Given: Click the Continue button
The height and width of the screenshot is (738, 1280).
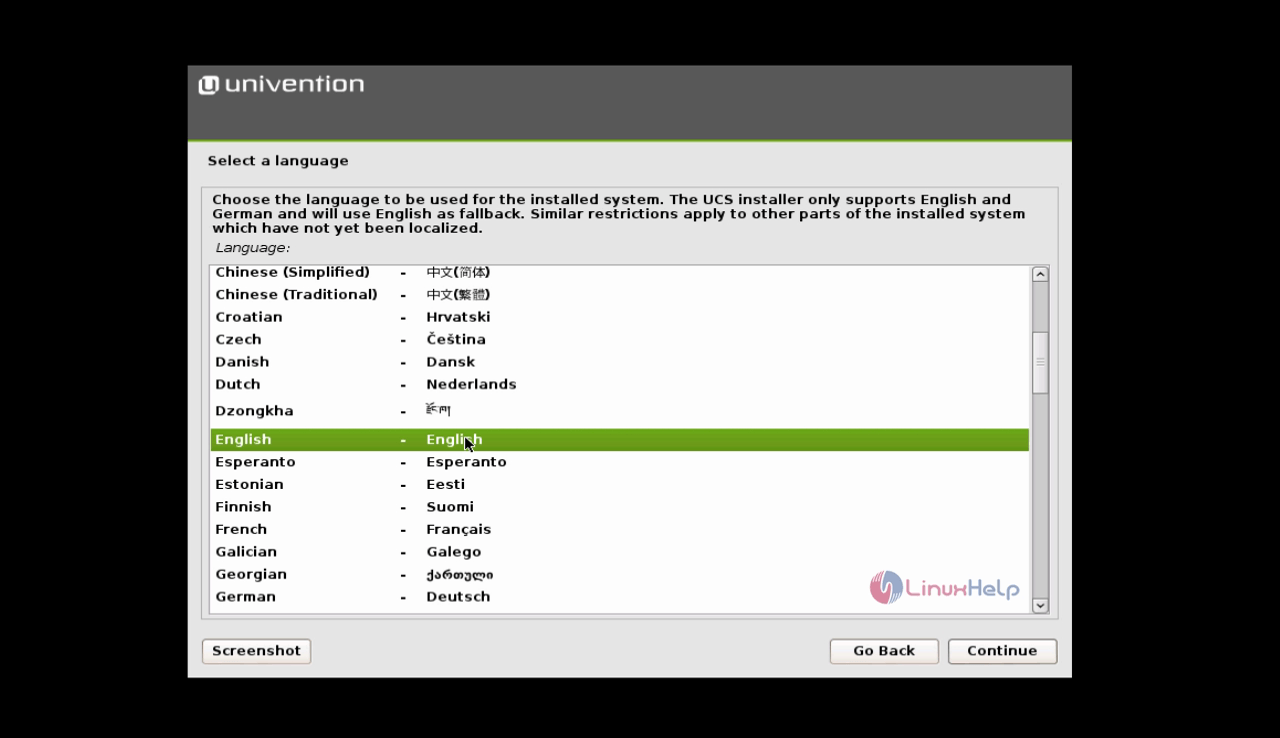Looking at the screenshot, I should pos(1002,651).
